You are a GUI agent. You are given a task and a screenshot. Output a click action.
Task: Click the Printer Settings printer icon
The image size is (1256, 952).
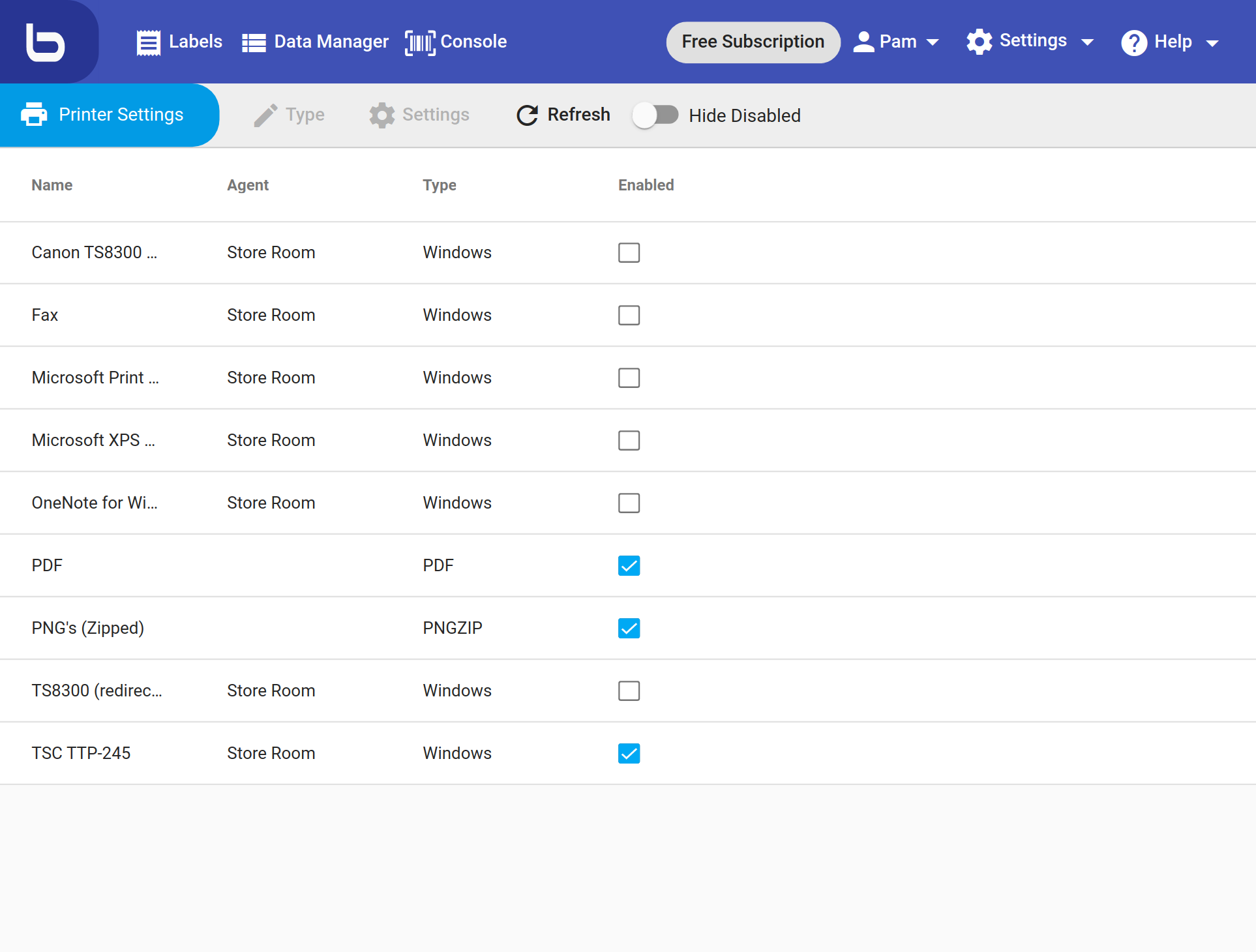tap(34, 115)
